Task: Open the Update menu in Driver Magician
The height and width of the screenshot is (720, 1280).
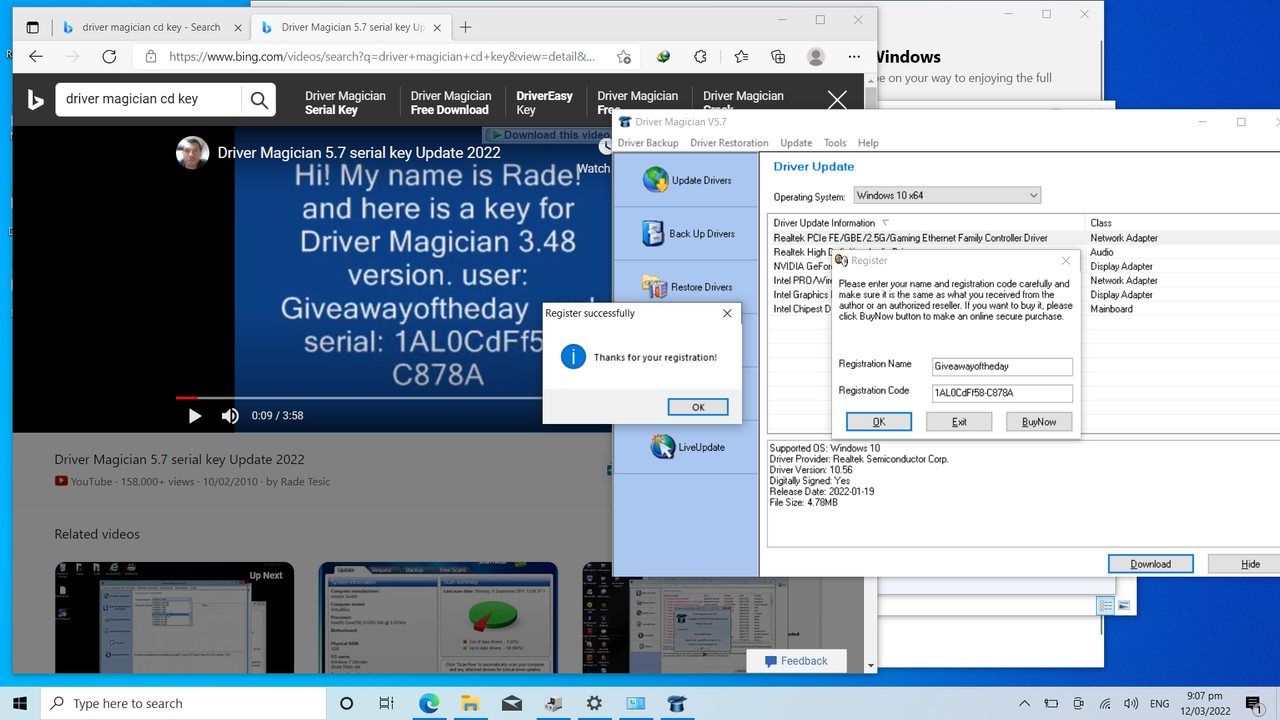Action: click(796, 143)
